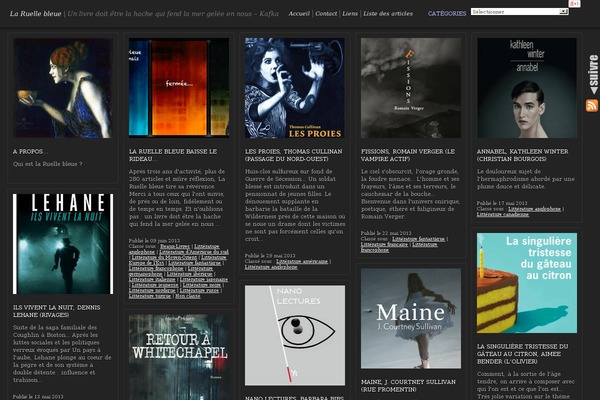Image resolution: width=600 pixels, height=400 pixels.
Task: Open the Annabel Kathleen Winter cover
Action: [527, 88]
